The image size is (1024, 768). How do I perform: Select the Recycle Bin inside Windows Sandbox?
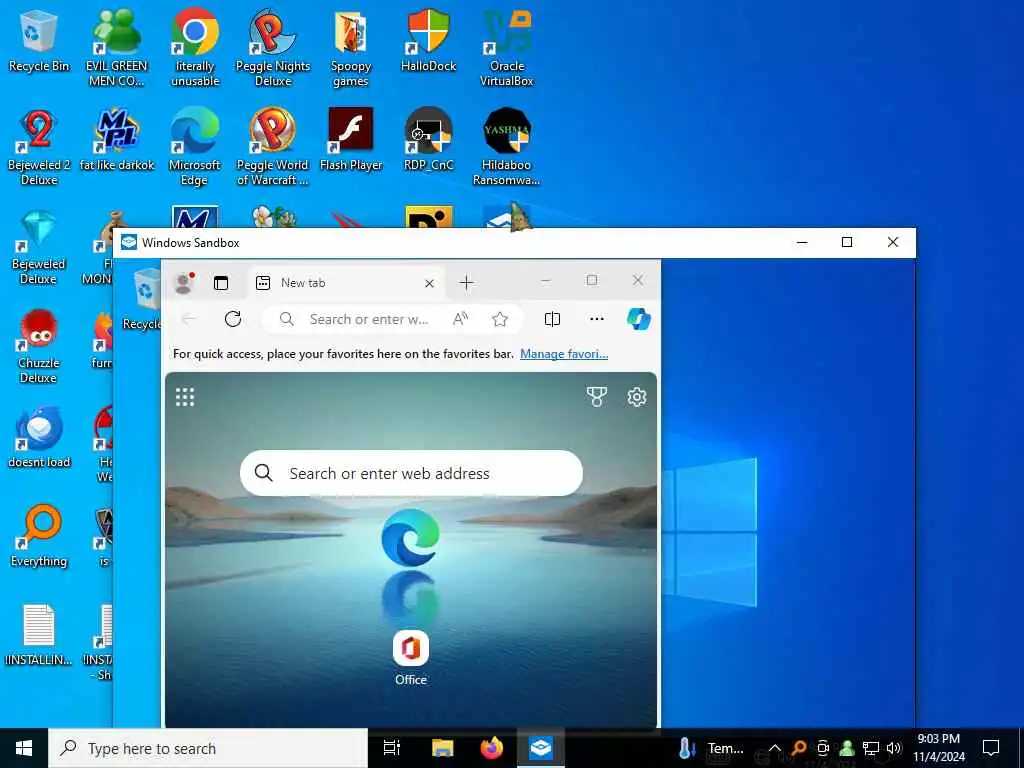(x=142, y=298)
